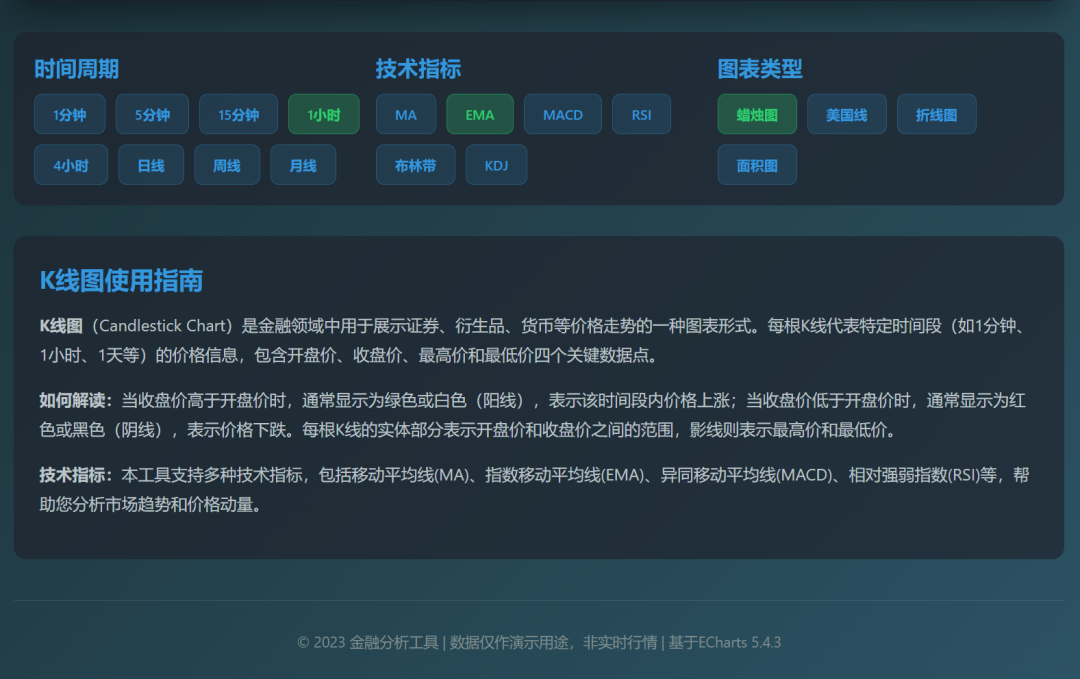The width and height of the screenshot is (1080, 679).
Task: Turn on the RSI indicator
Action: 641,114
